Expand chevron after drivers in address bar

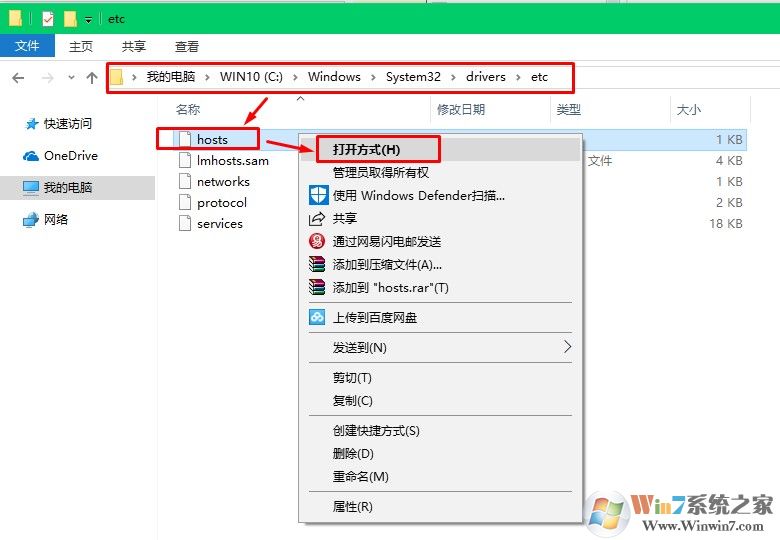(518, 77)
